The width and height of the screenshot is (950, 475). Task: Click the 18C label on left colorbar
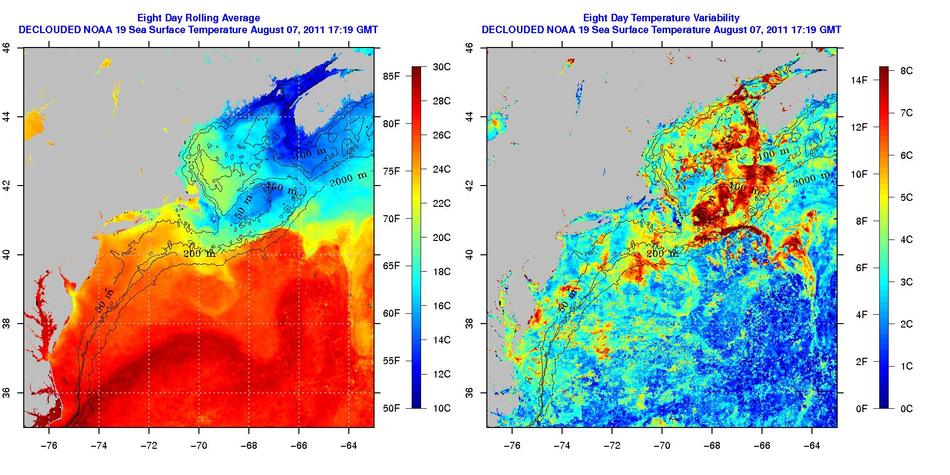[443, 272]
